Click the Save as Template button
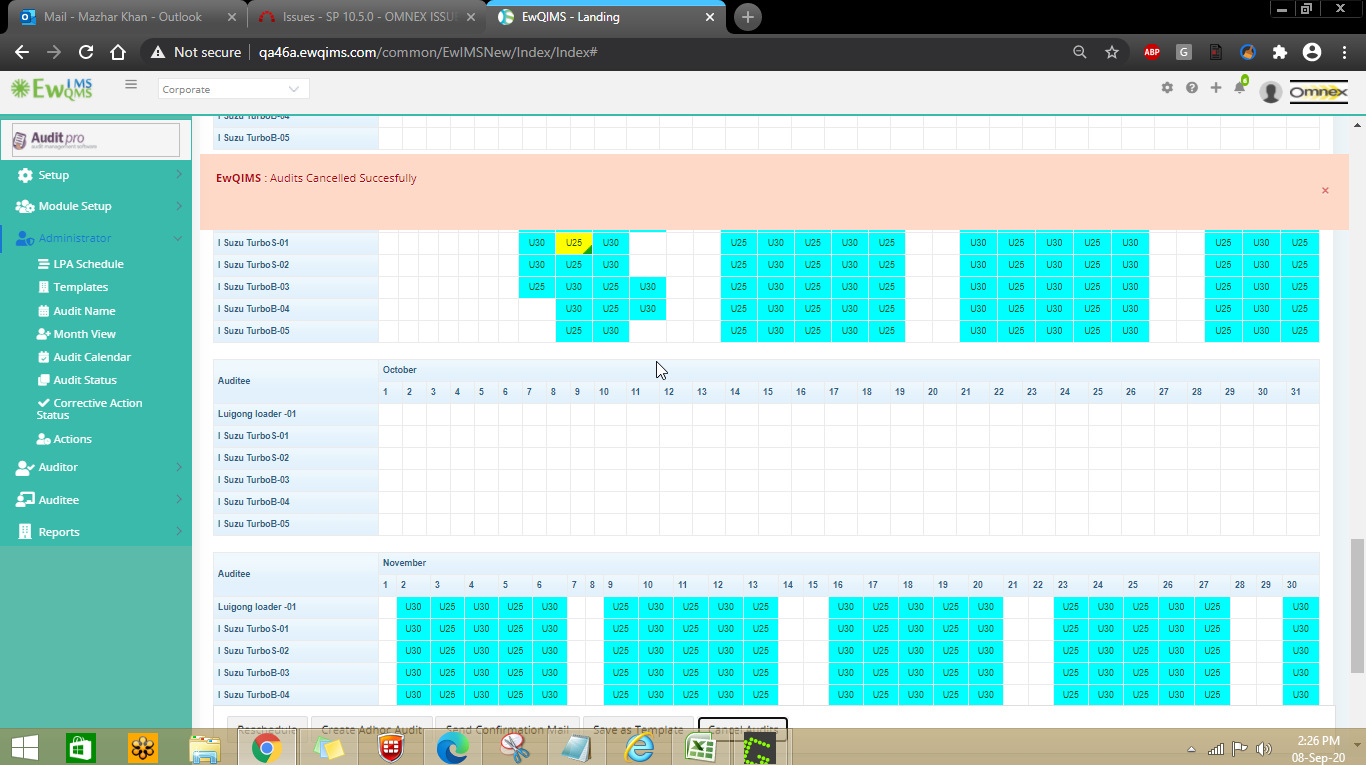The height and width of the screenshot is (765, 1366). 639,729
